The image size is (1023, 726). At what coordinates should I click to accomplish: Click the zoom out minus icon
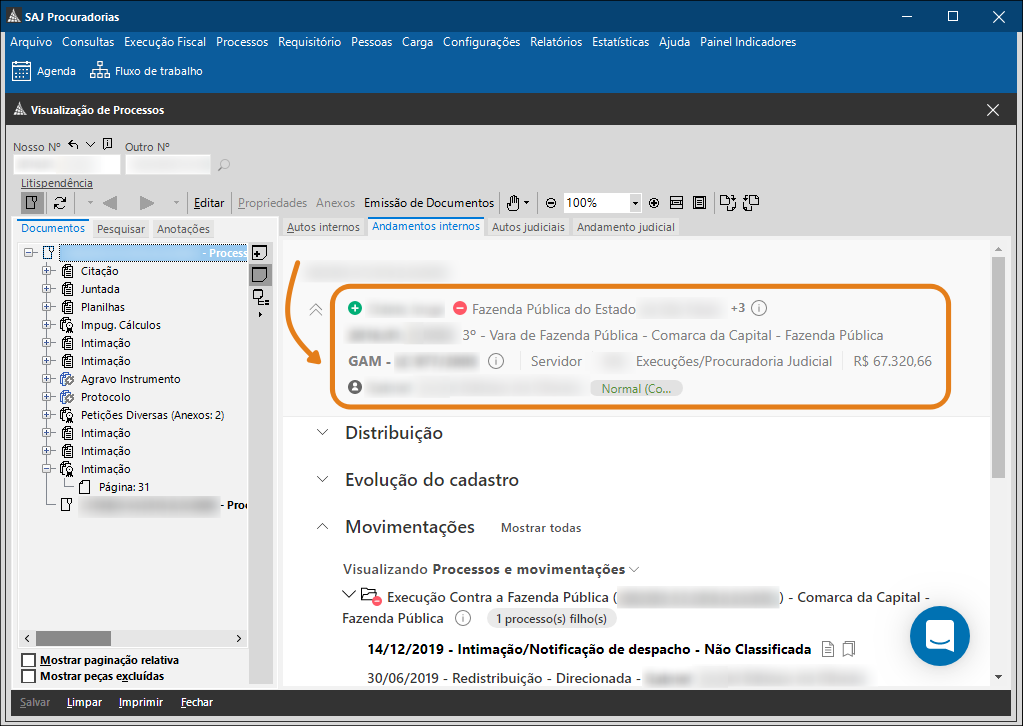pos(551,203)
